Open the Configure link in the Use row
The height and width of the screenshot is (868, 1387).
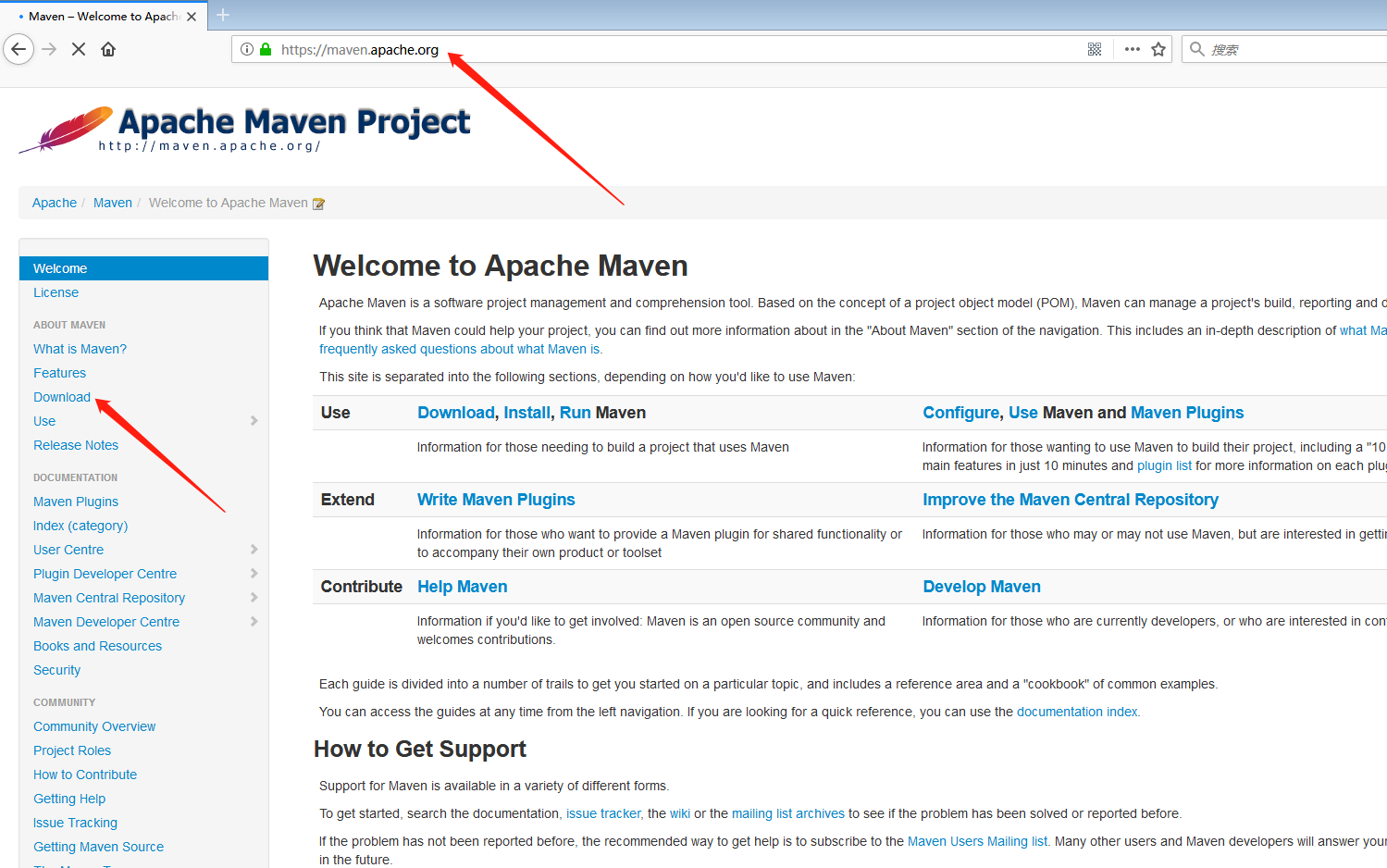(x=961, y=413)
